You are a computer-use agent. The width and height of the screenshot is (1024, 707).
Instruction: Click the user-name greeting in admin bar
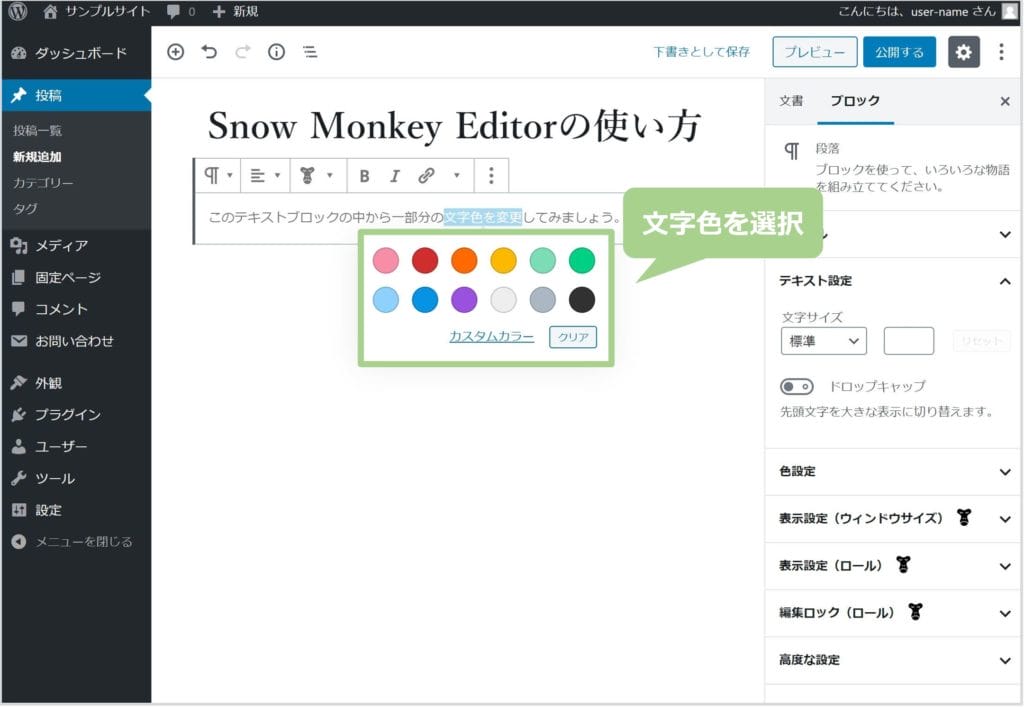pyautogui.click(x=917, y=11)
